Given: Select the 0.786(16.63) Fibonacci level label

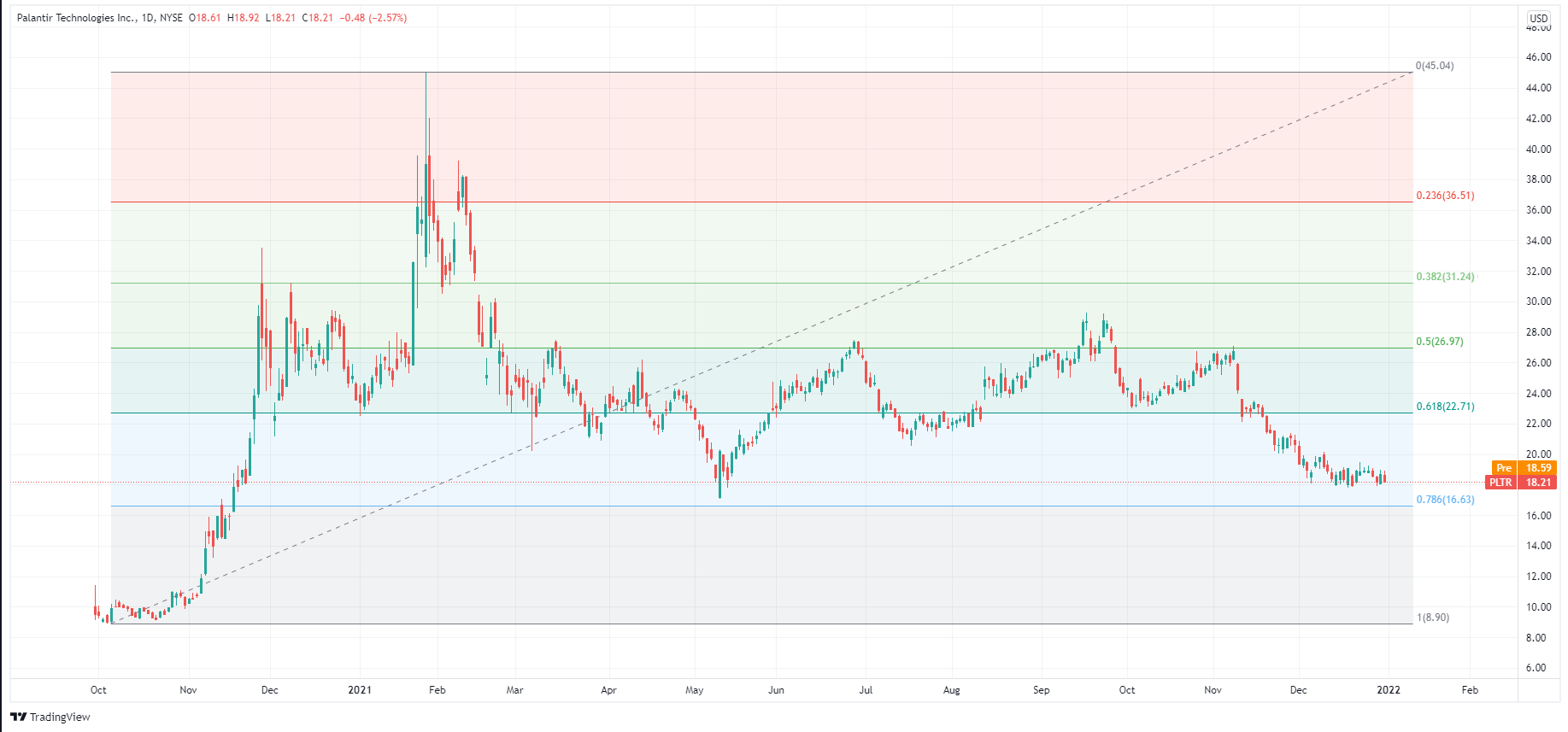Looking at the screenshot, I should [x=1445, y=500].
